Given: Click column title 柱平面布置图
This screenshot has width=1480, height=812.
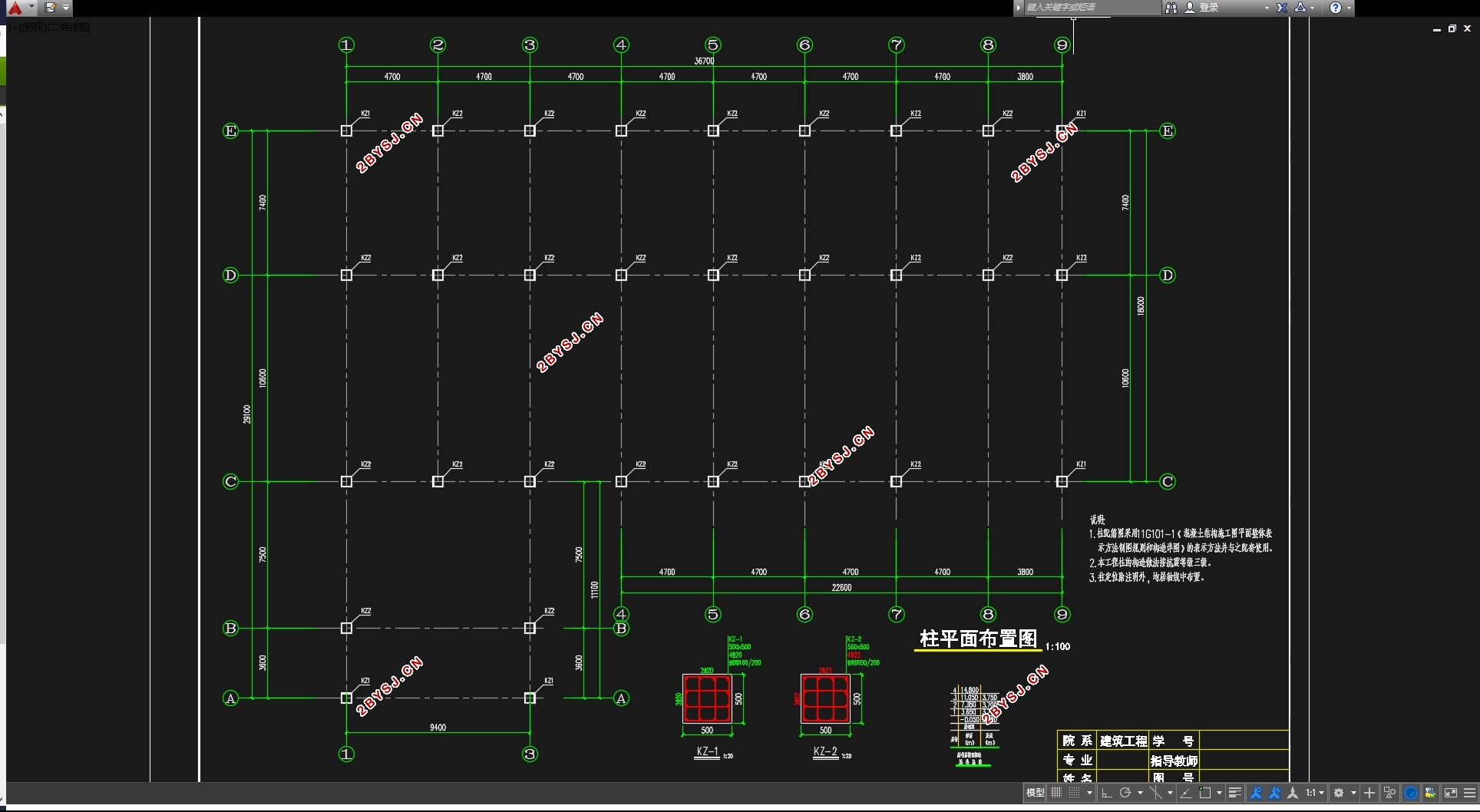Looking at the screenshot, I should click(x=978, y=639).
